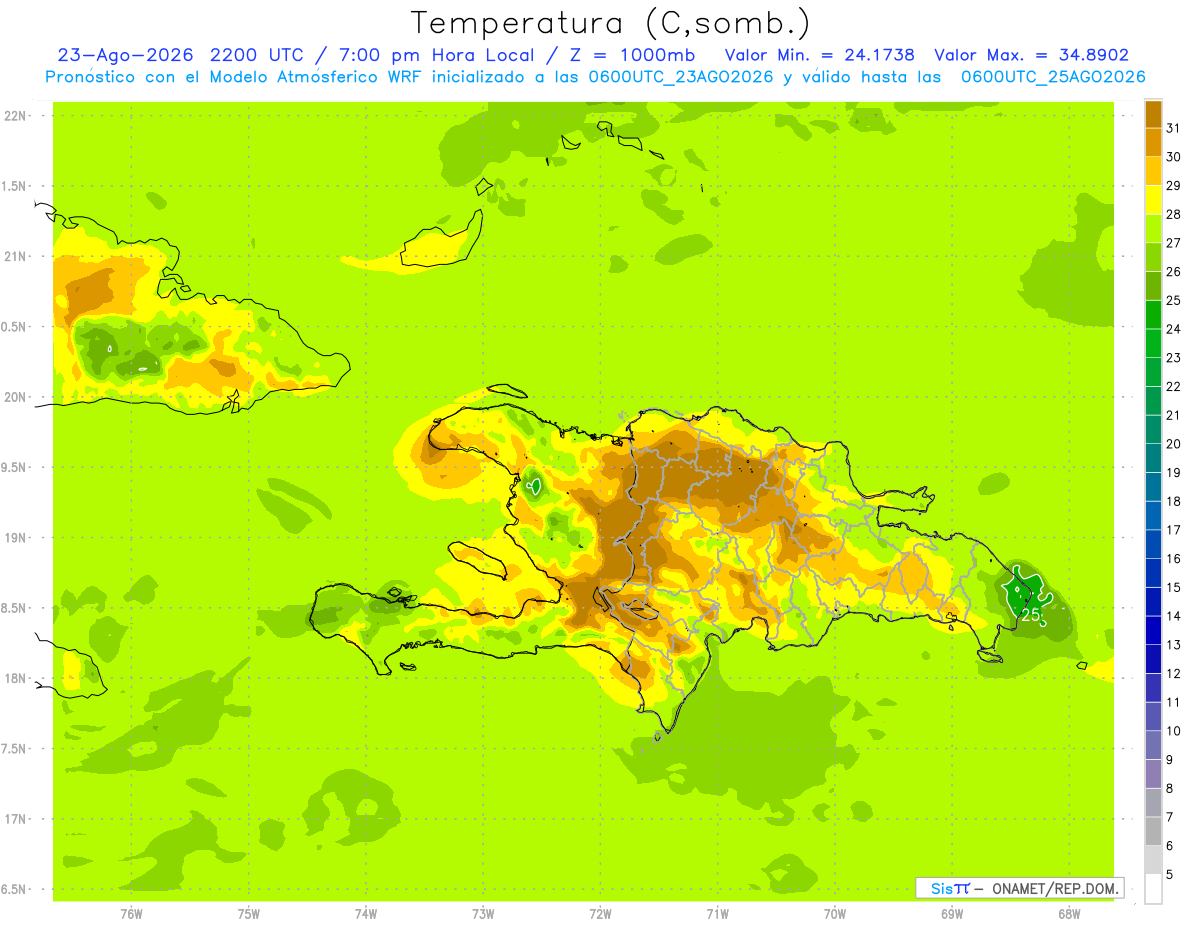Click the '9.5N' latitude axis label
The width and height of the screenshot is (1200, 927).
coord(15,467)
